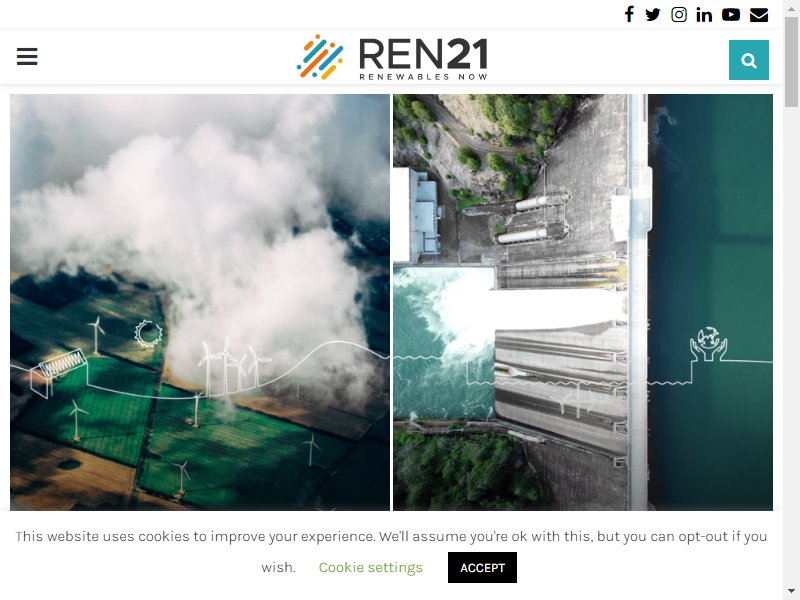The height and width of the screenshot is (600, 800).
Task: Click the solar panel house drawing
Action: (x=58, y=372)
